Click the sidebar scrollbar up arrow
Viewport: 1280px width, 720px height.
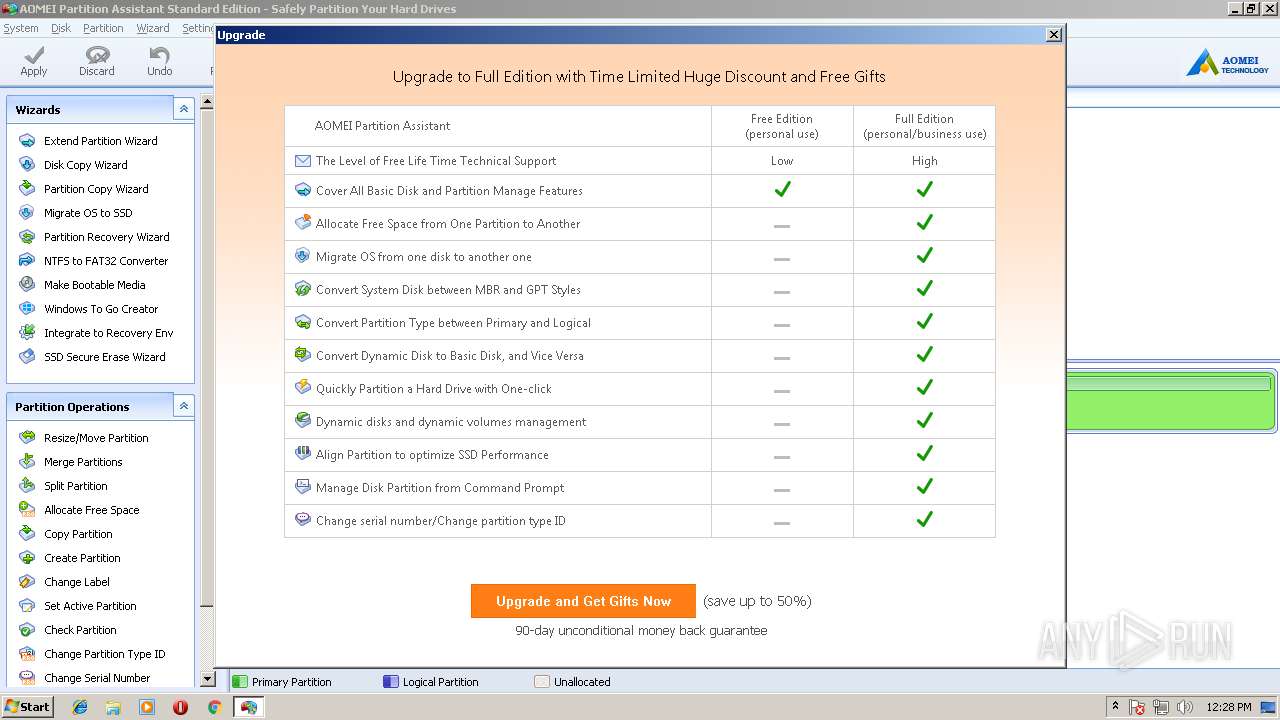point(207,102)
